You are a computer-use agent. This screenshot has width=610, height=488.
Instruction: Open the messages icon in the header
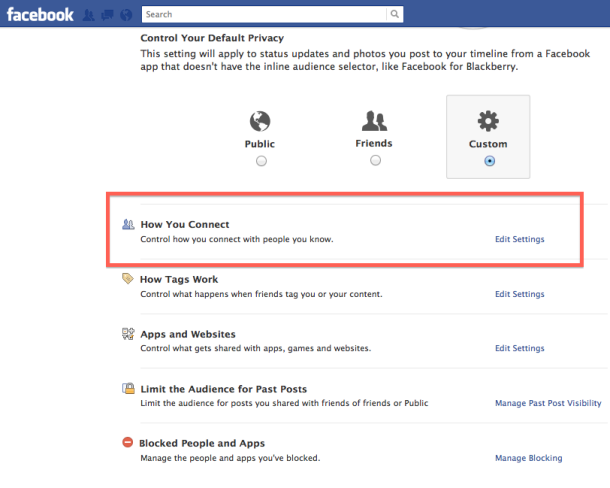(x=106, y=15)
